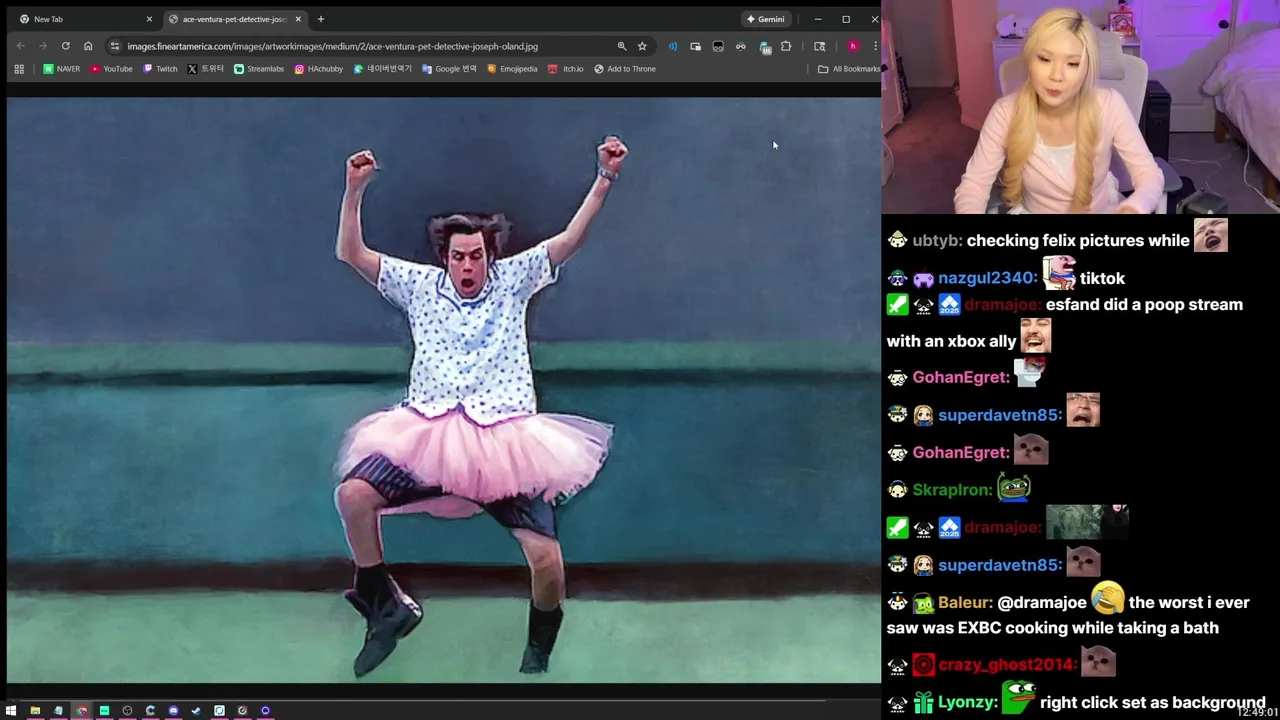Image resolution: width=1280 pixels, height=720 pixels.
Task: Click the side panel search icon in toolbar
Action: click(819, 46)
